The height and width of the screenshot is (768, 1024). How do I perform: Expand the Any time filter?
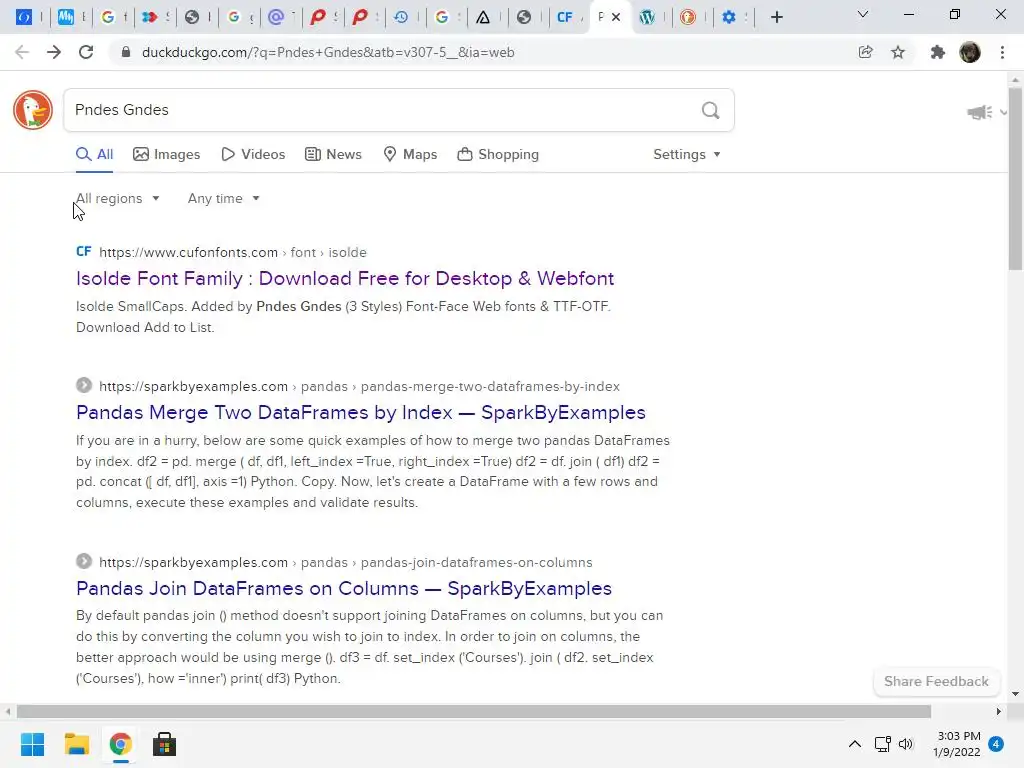(x=223, y=199)
